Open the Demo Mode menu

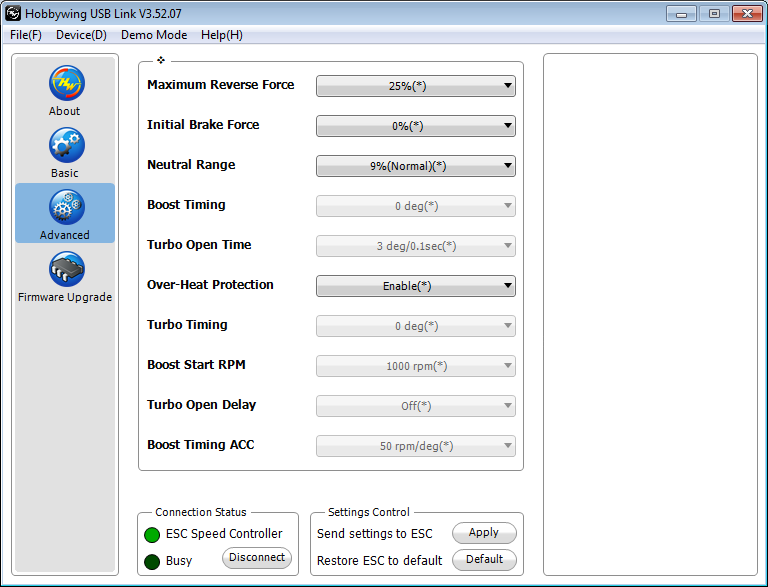point(154,35)
